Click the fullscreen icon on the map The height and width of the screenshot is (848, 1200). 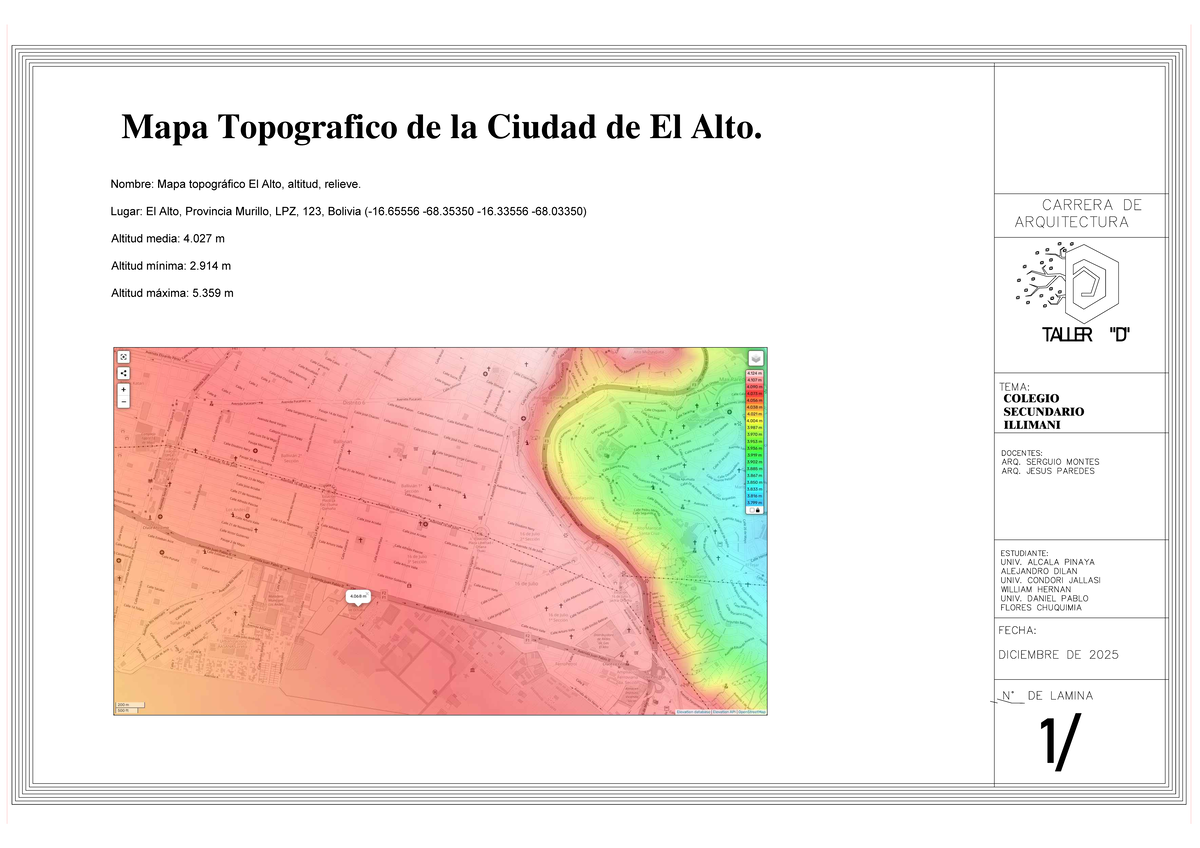(123, 357)
